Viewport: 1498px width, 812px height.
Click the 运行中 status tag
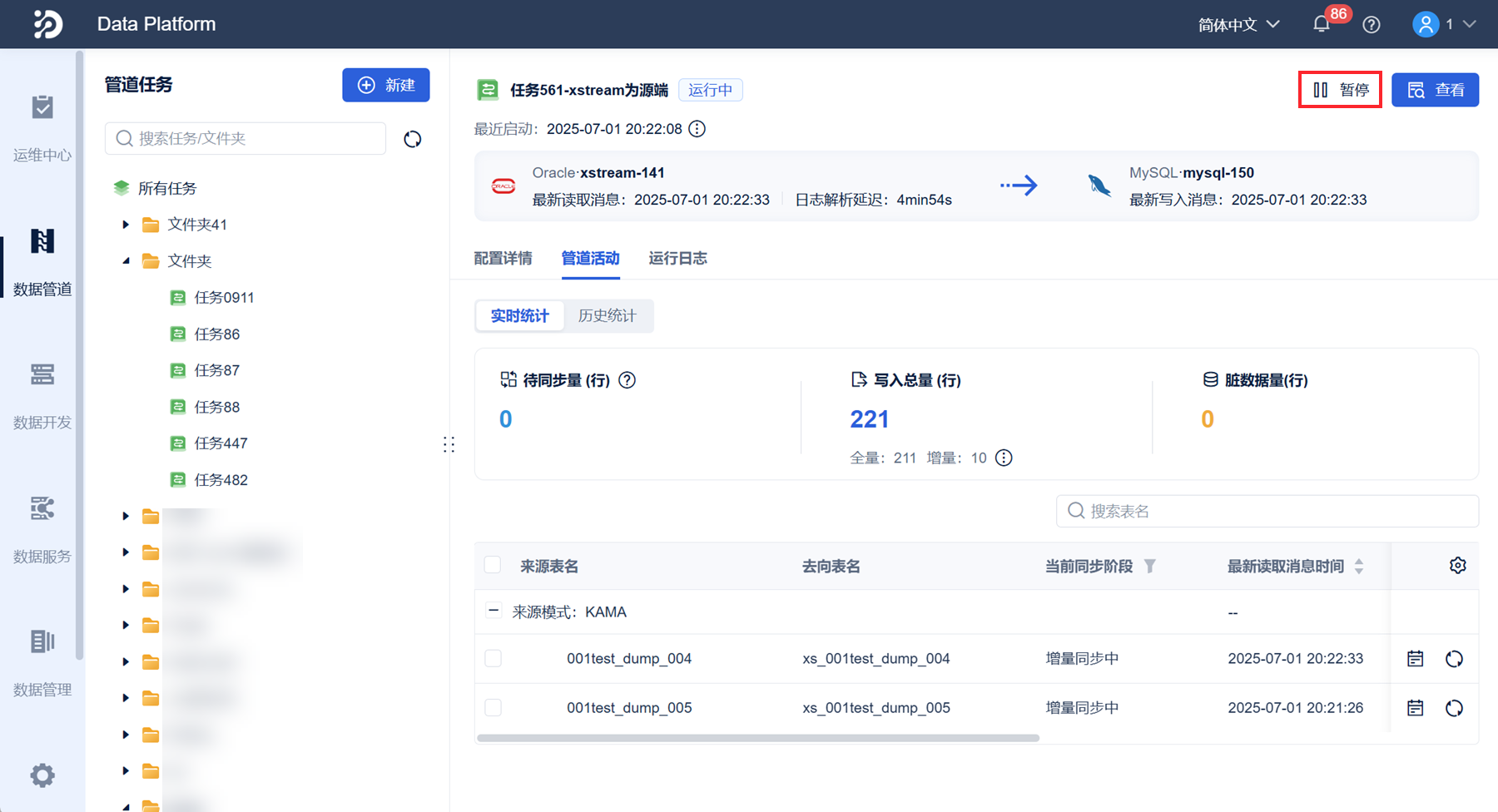click(711, 90)
